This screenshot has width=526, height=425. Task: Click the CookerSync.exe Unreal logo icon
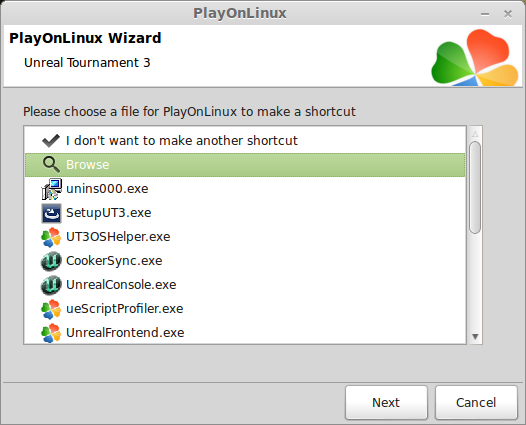[x=51, y=261]
